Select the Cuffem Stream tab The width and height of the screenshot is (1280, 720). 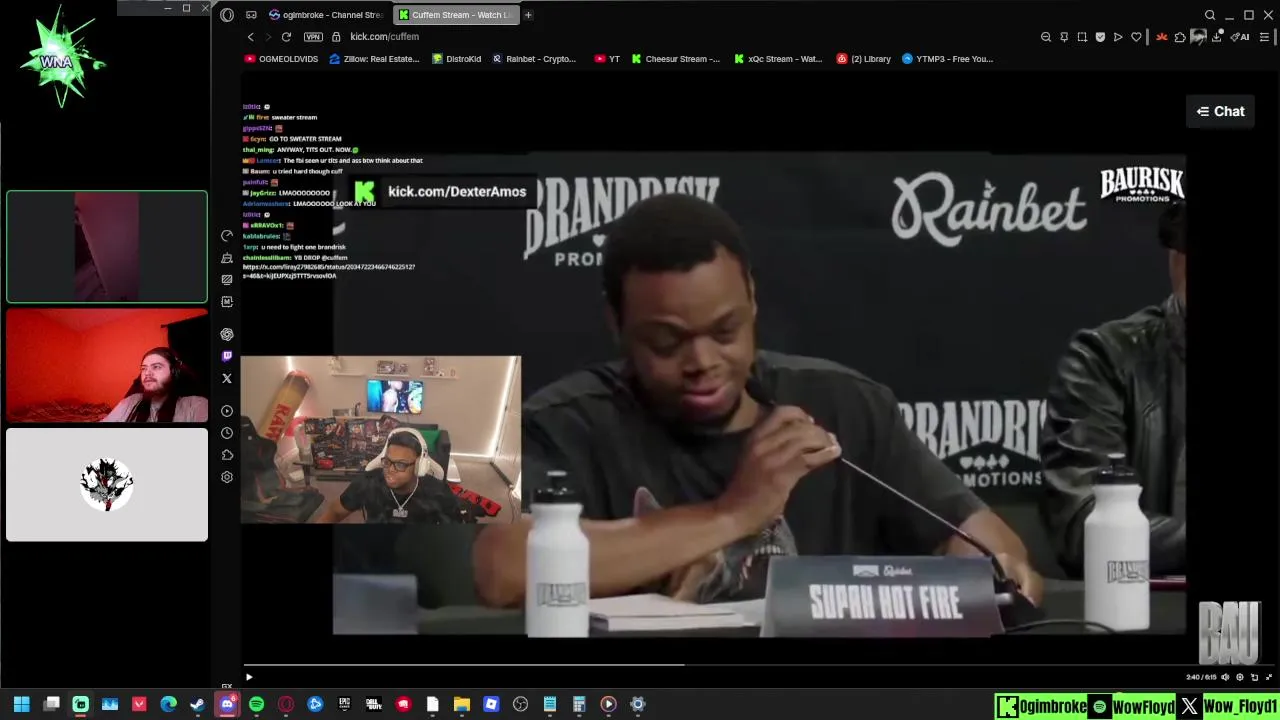[x=454, y=15]
